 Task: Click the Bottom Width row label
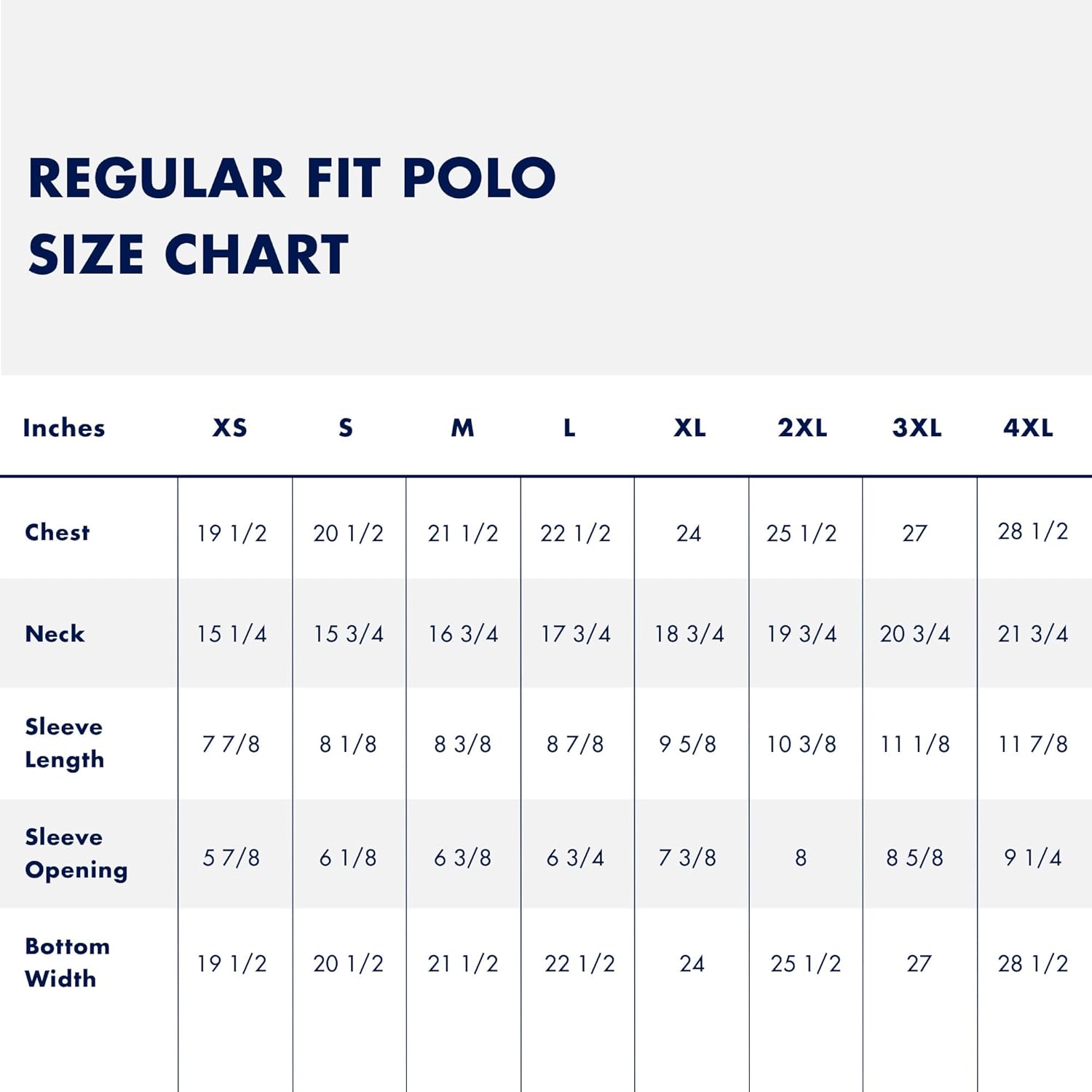click(67, 962)
